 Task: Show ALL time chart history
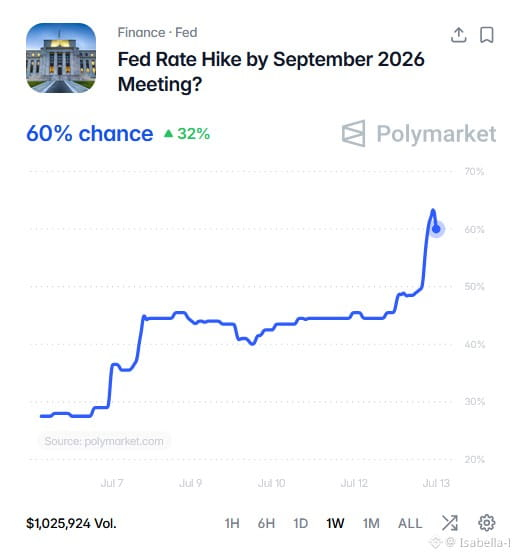click(410, 523)
